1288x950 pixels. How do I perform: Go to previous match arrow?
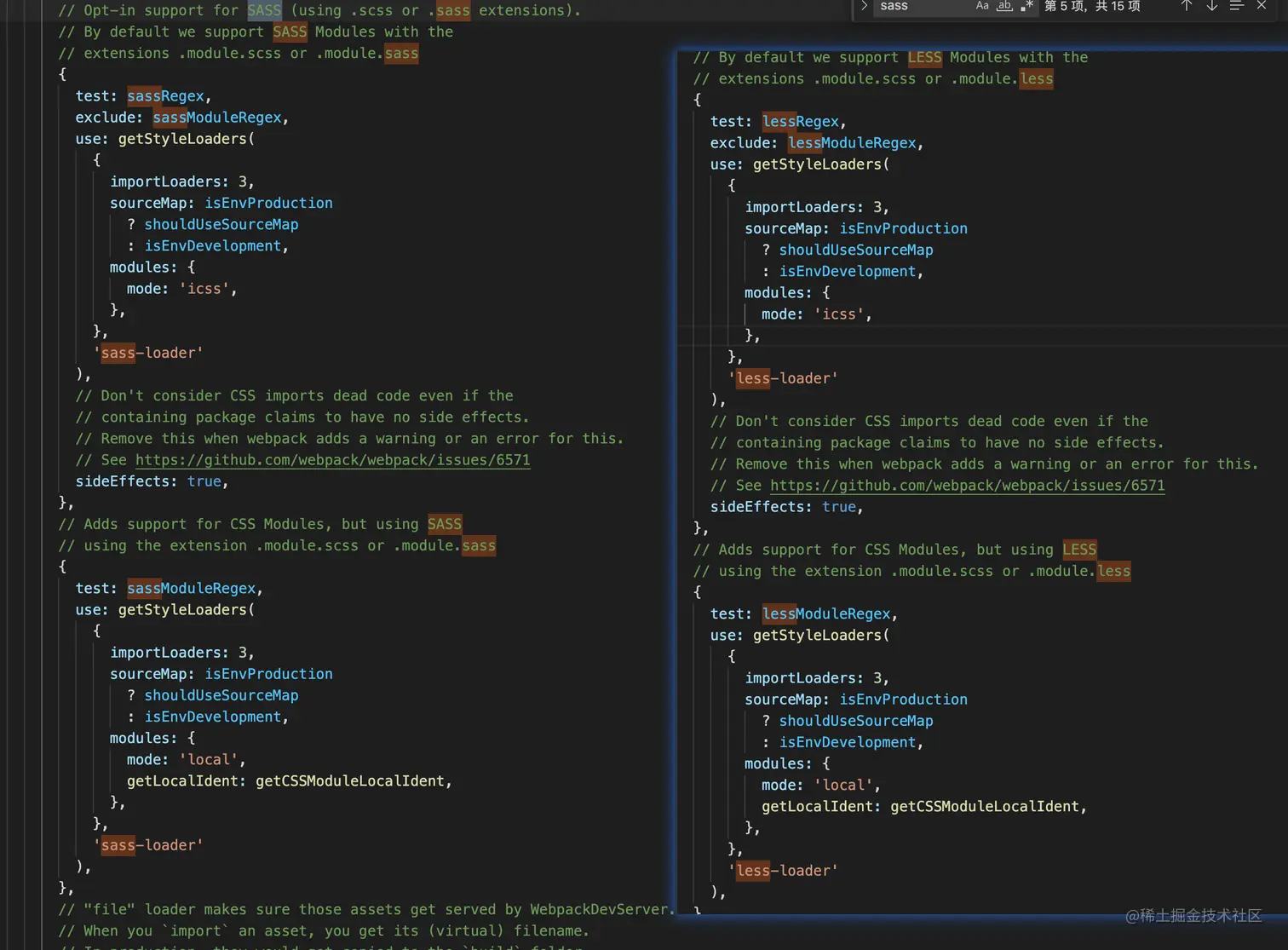click(x=1186, y=6)
